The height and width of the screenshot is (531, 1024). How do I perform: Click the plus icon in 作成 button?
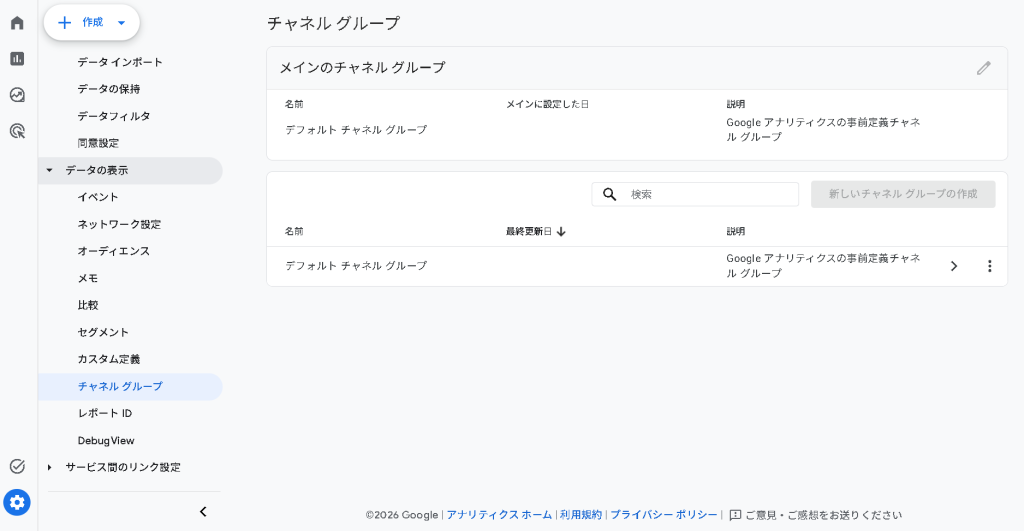pyautogui.click(x=64, y=23)
